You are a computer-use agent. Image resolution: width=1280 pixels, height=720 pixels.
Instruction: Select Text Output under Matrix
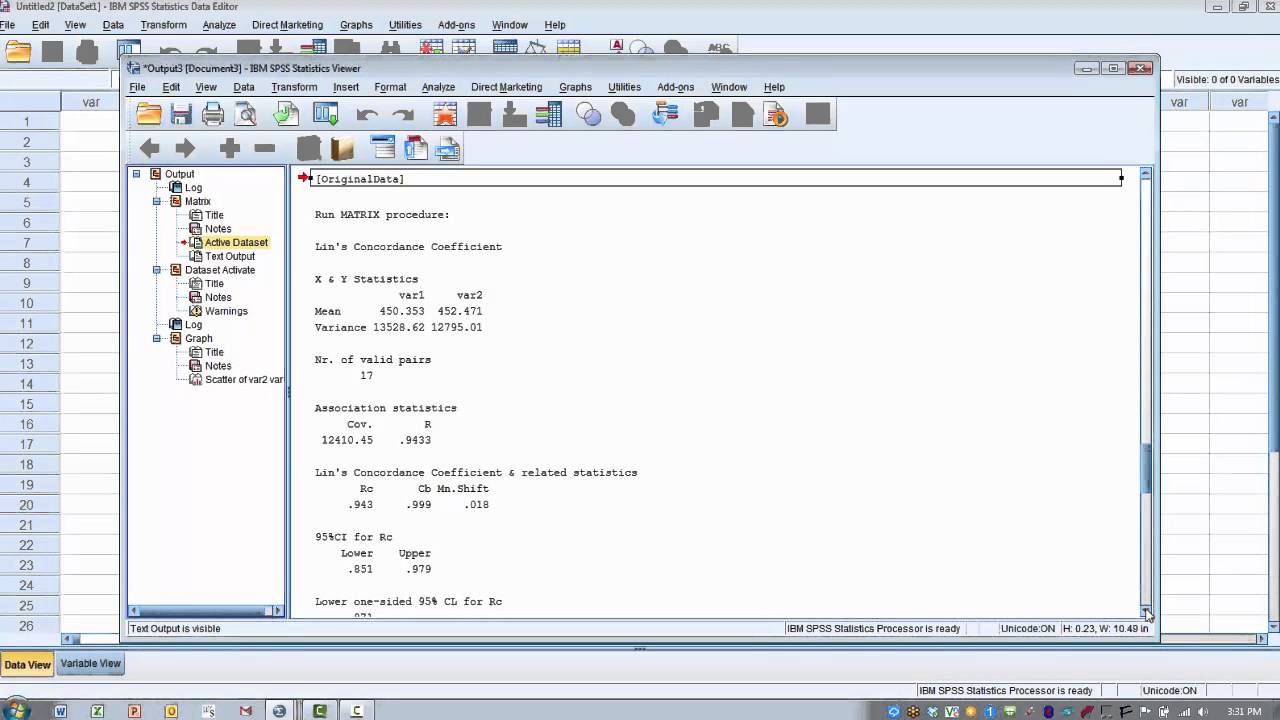230,256
